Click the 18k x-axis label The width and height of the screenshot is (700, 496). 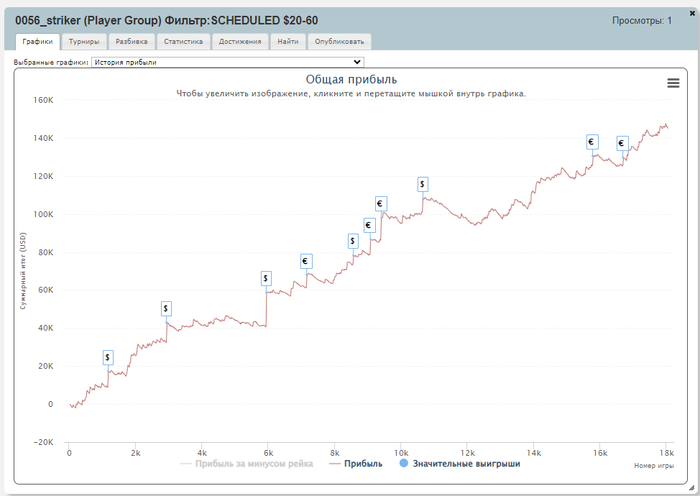pyautogui.click(x=666, y=453)
